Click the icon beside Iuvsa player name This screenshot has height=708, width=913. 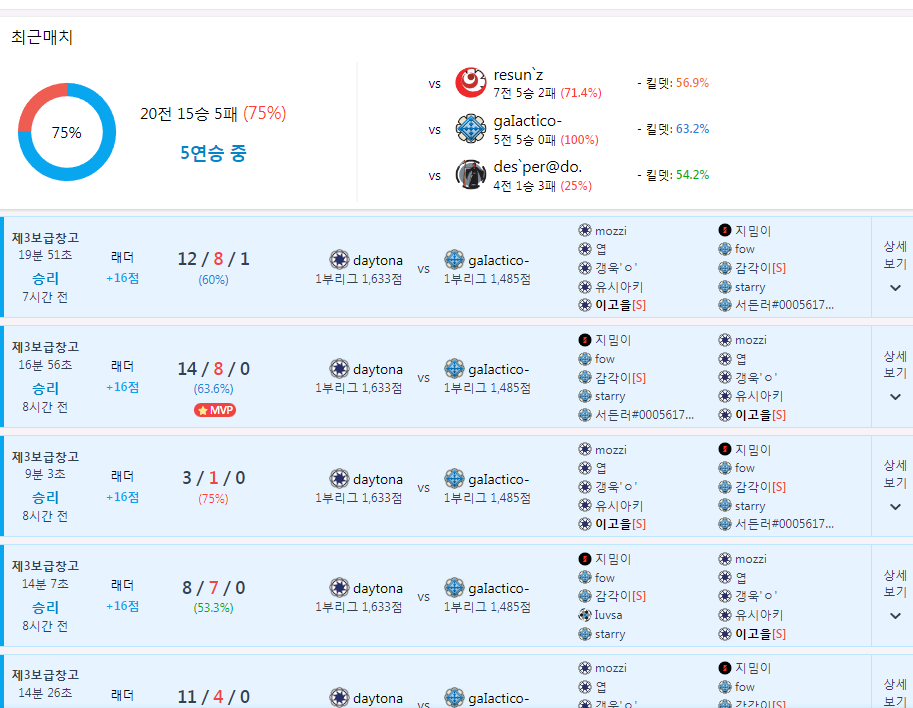585,615
